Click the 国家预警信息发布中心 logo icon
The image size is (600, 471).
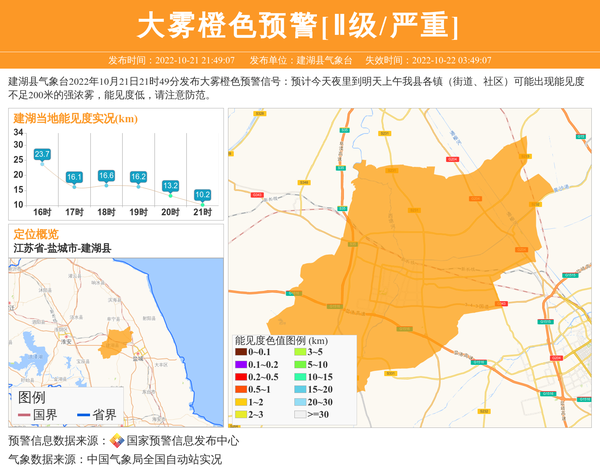pyautogui.click(x=116, y=441)
